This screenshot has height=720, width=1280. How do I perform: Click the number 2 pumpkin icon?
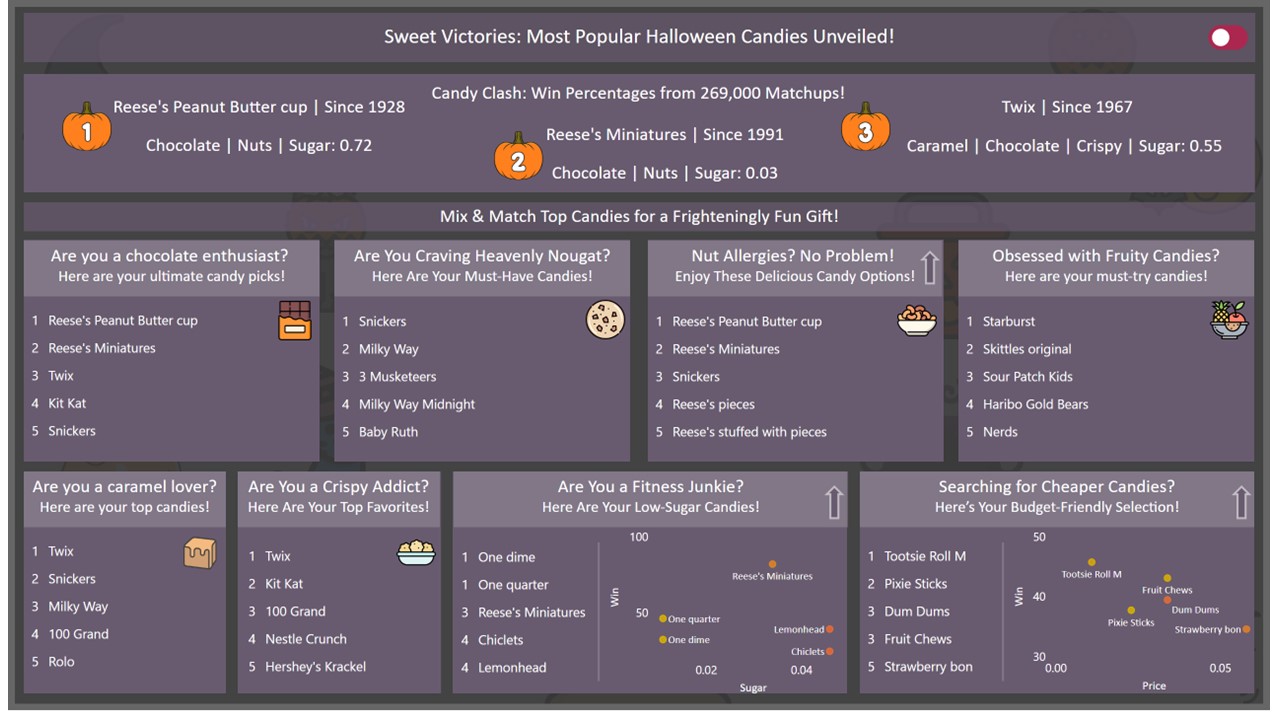tap(518, 156)
